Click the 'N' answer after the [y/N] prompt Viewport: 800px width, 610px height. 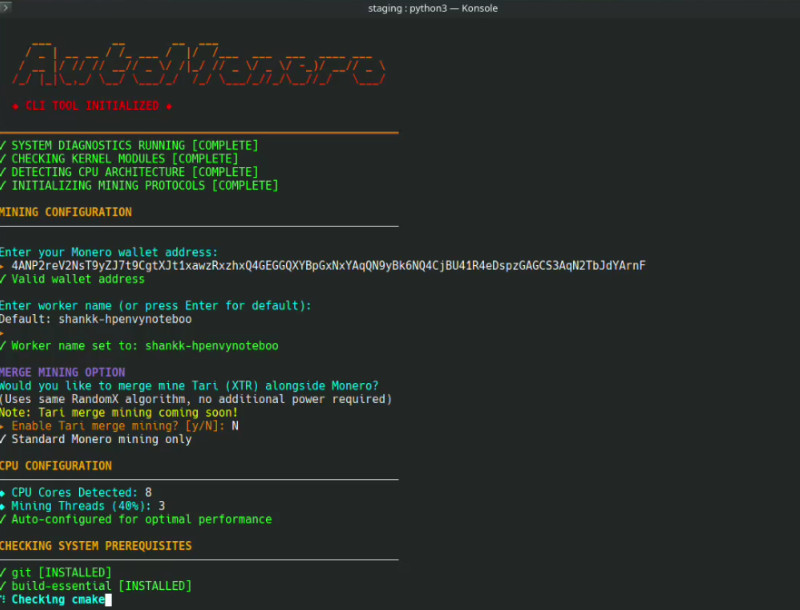point(235,426)
